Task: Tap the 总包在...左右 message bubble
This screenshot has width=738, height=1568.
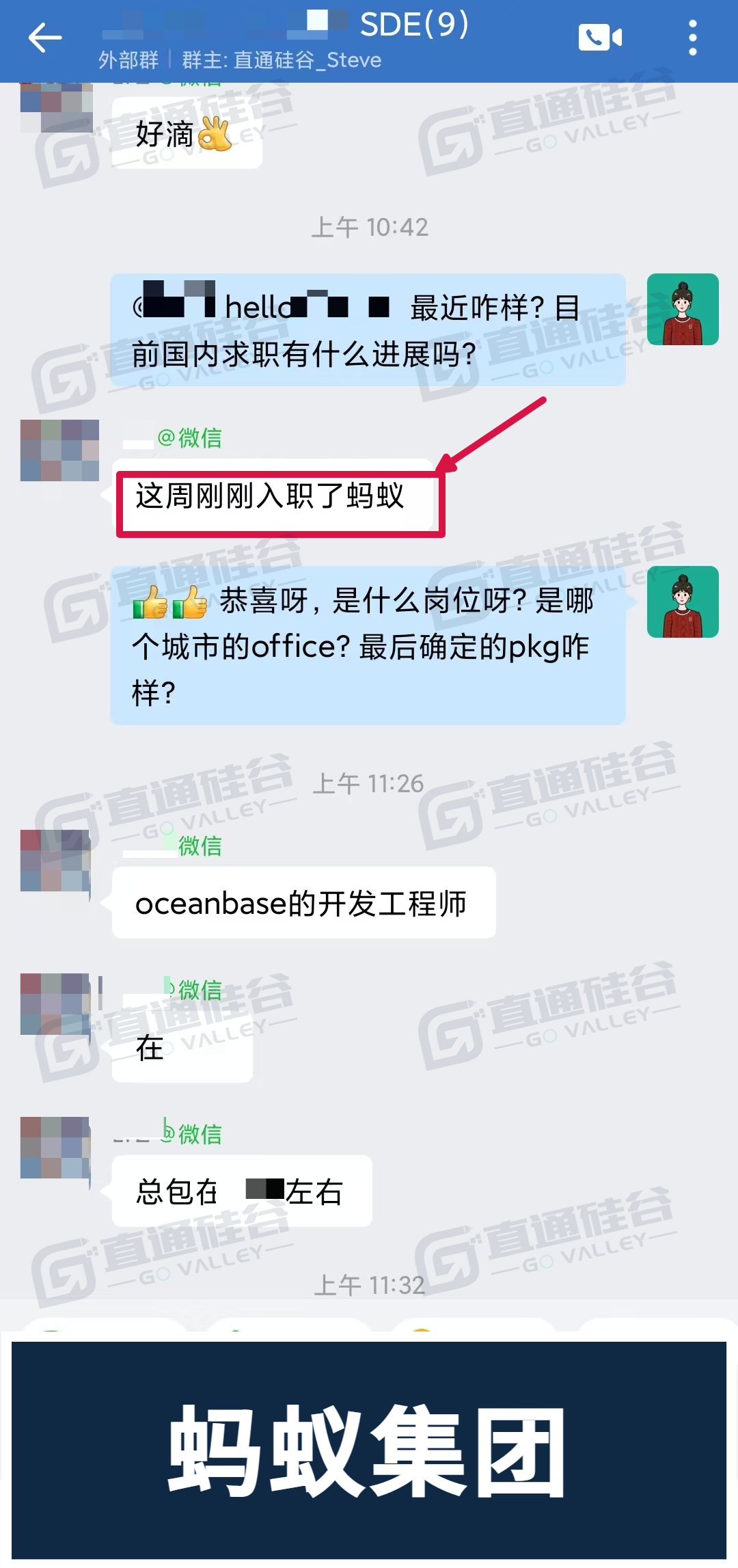Action: [x=242, y=1191]
